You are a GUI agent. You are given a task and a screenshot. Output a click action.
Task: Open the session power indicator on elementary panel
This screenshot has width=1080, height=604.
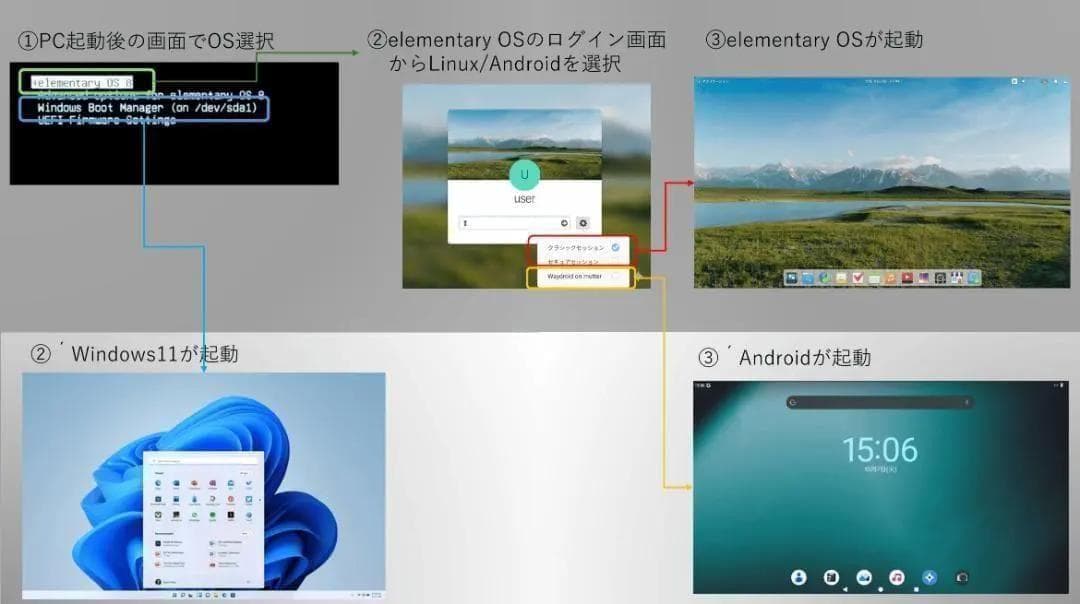point(1066,81)
